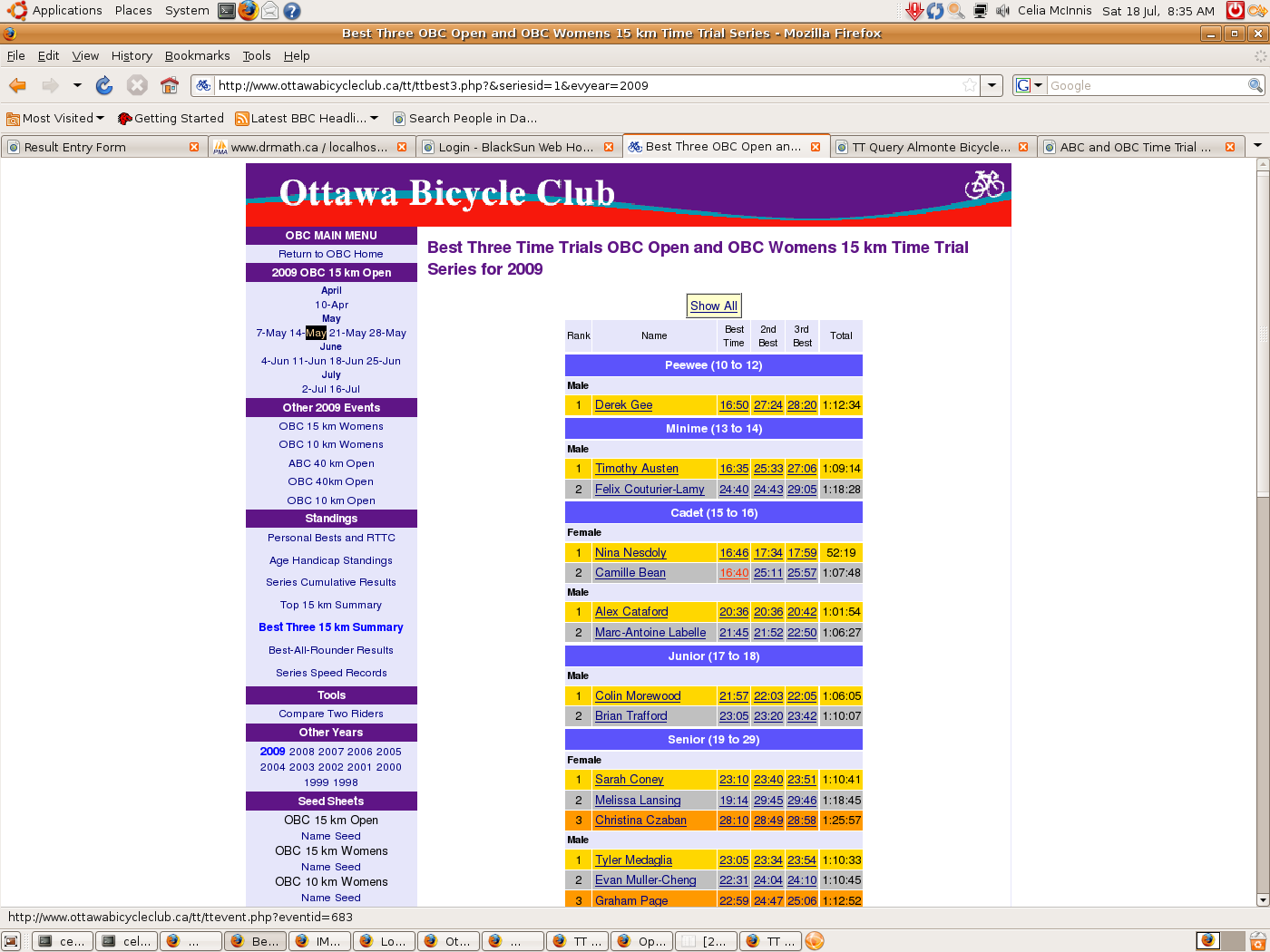Viewport: 1270px width, 952px height.
Task: Close the Result Entry Form tab
Action: (x=194, y=147)
